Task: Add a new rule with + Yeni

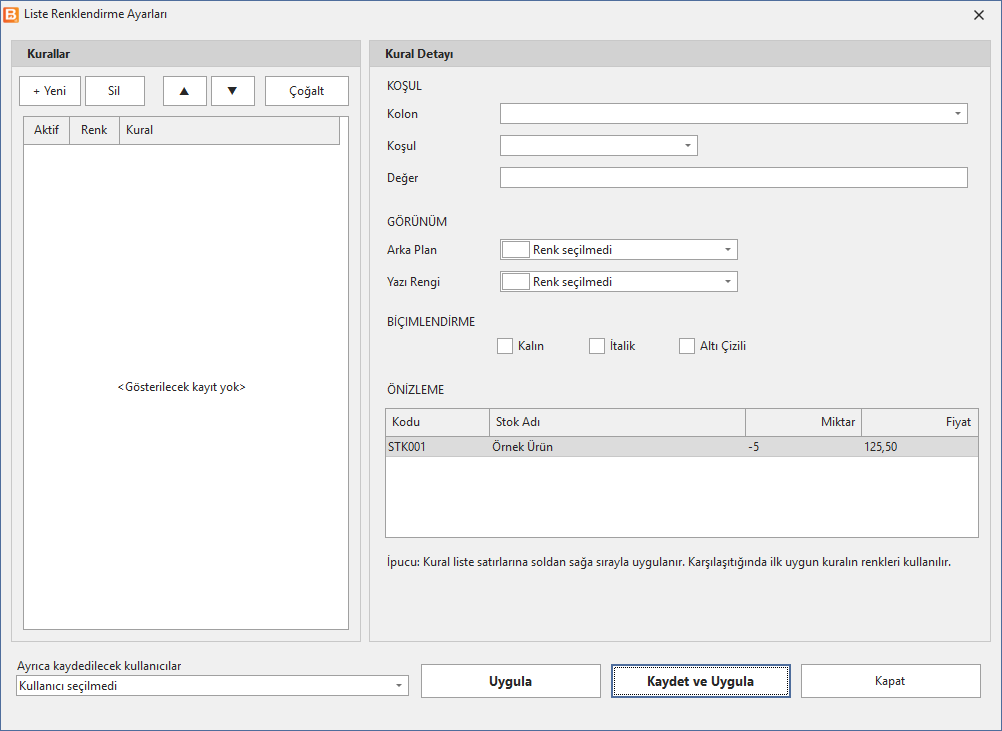Action: pyautogui.click(x=50, y=91)
